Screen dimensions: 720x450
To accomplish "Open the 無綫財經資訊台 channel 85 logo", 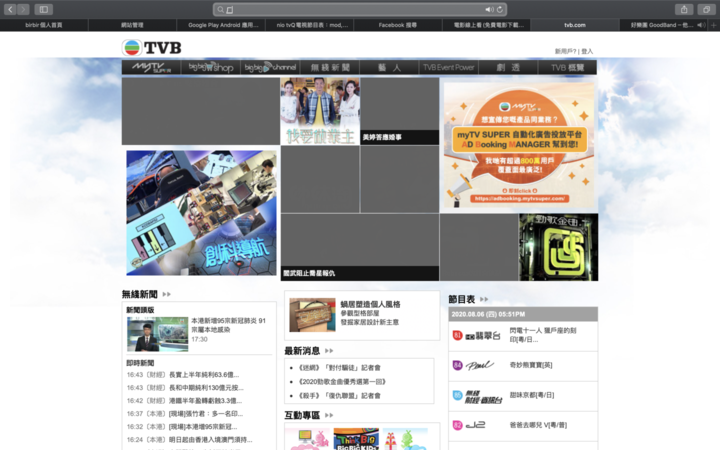I will 478,396.
